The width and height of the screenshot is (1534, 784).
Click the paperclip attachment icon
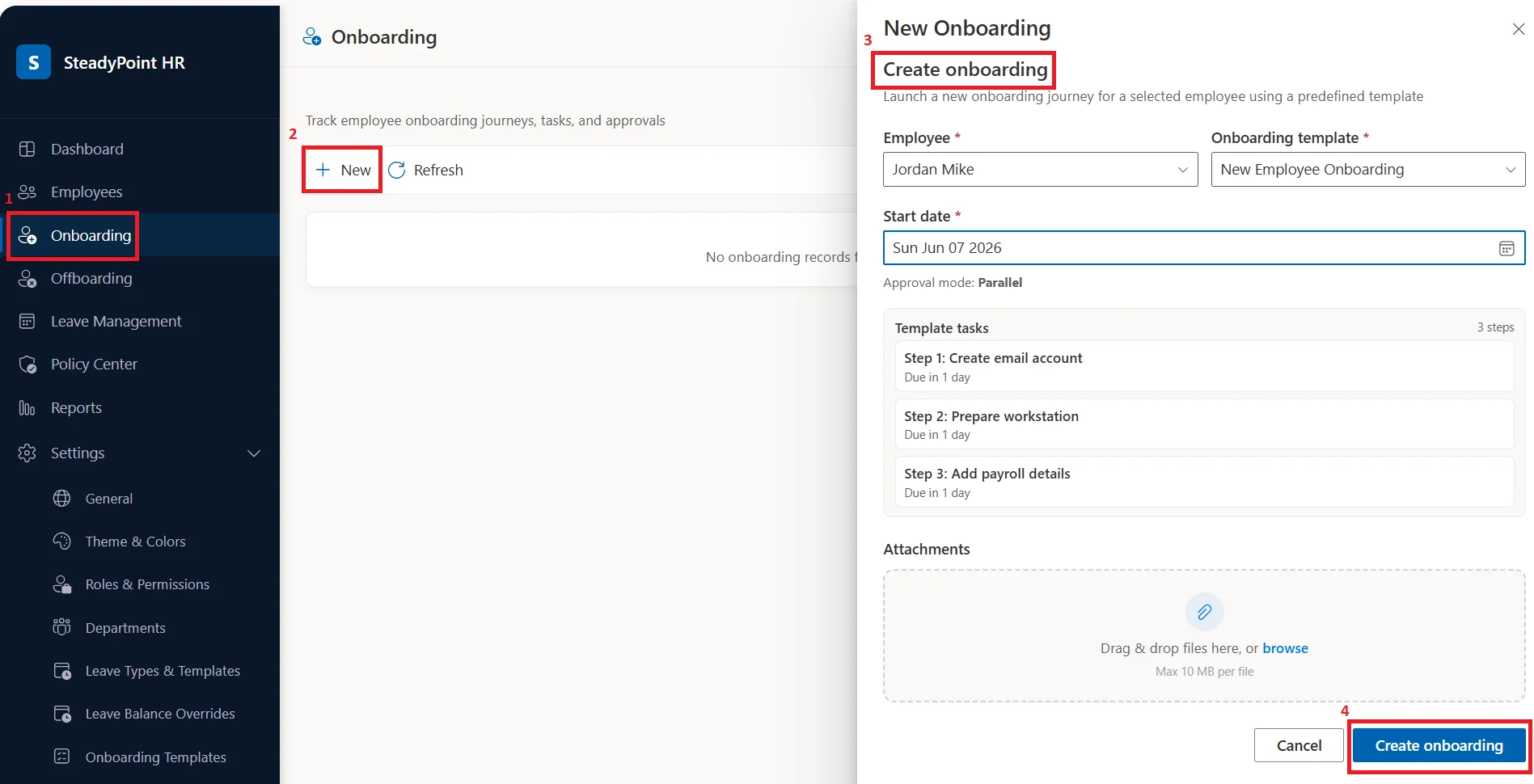1204,612
